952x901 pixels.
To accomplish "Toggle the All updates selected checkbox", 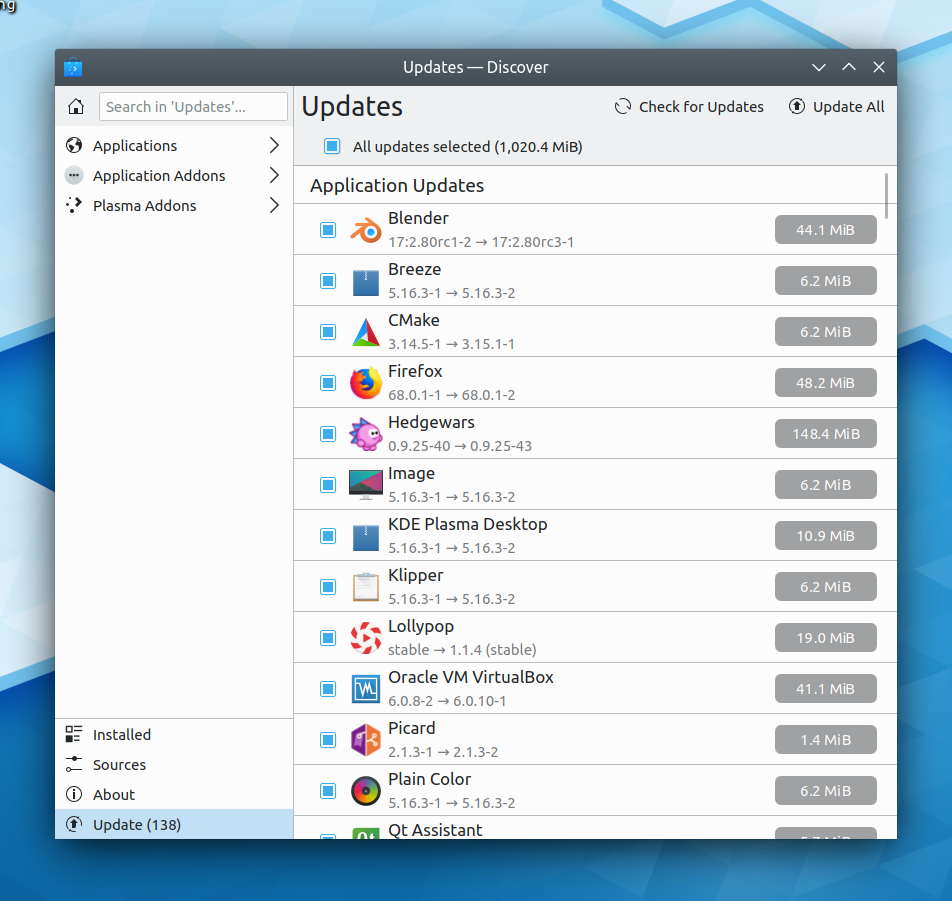I will pos(332,146).
